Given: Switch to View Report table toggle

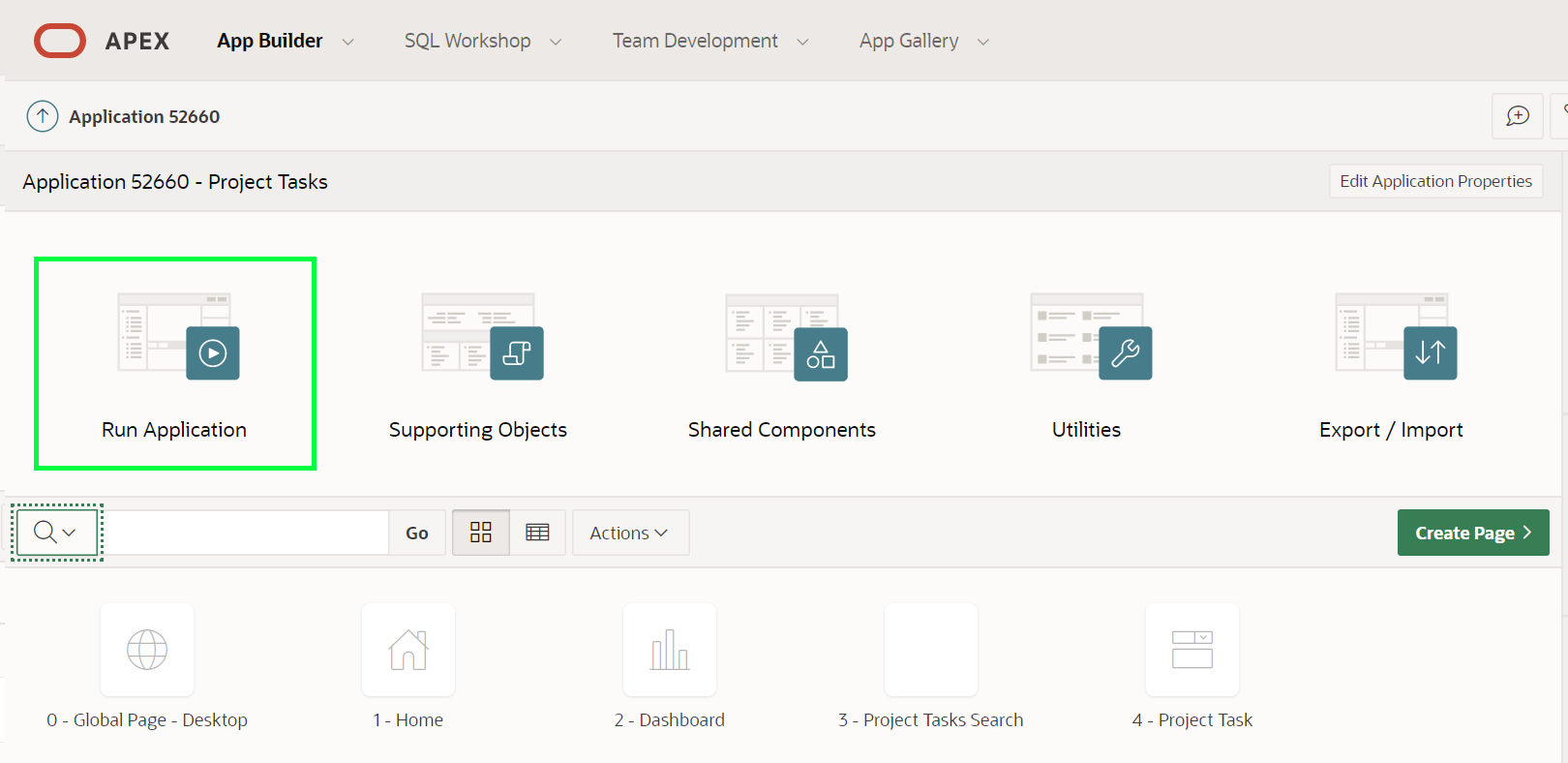Looking at the screenshot, I should [x=537, y=533].
